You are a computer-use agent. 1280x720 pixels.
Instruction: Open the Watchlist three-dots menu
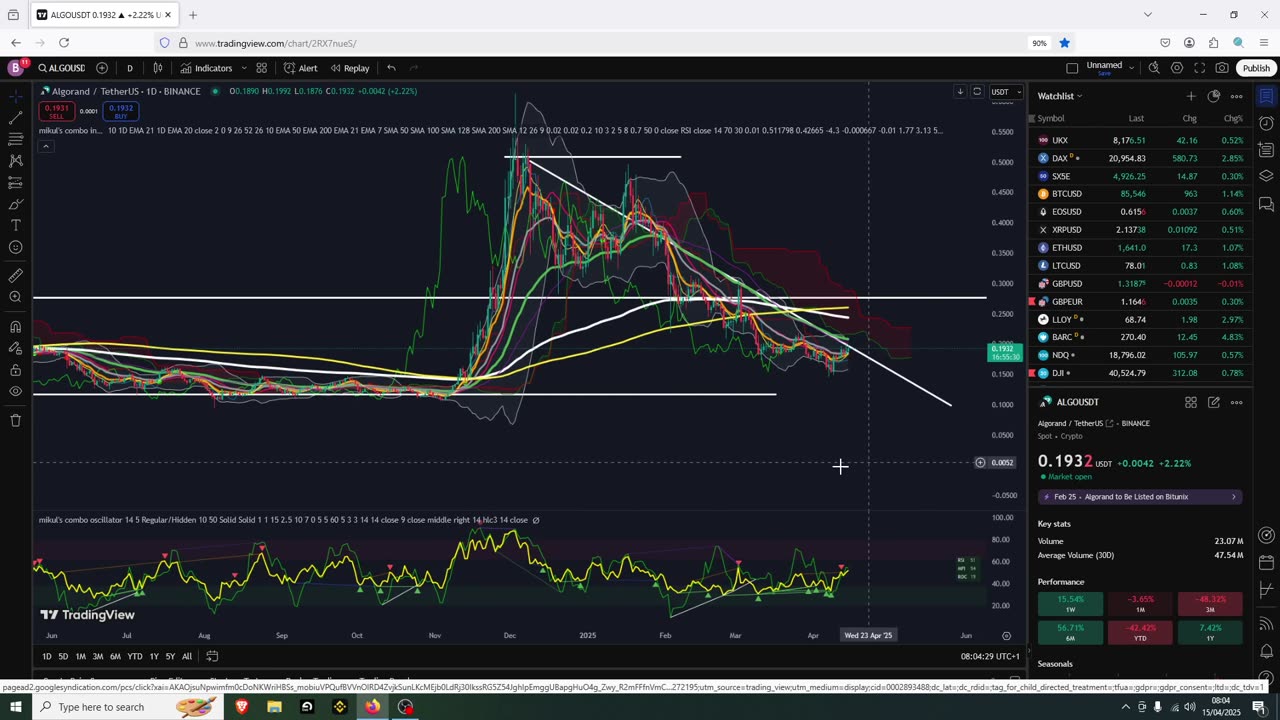coord(1236,96)
